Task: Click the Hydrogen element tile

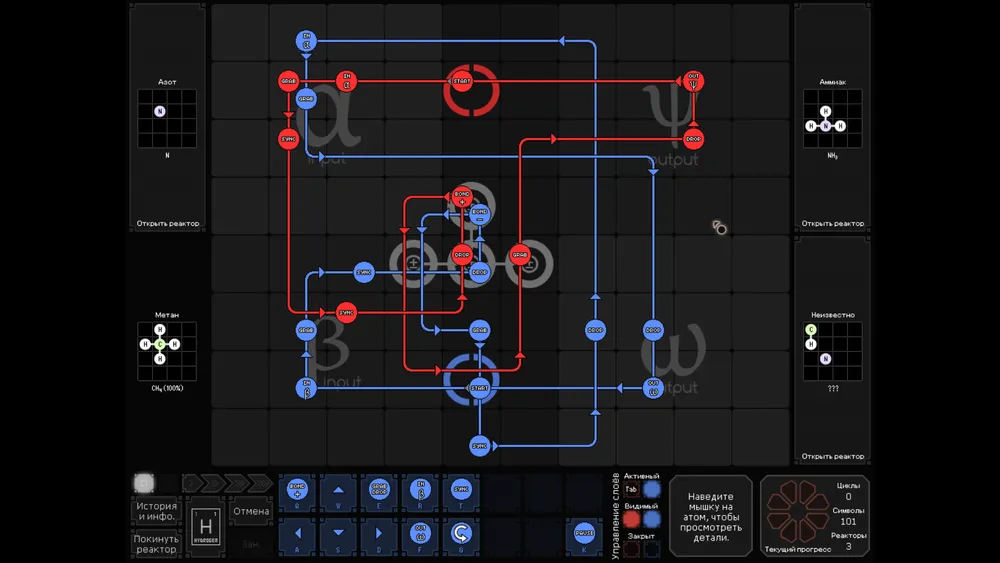Action: click(205, 526)
